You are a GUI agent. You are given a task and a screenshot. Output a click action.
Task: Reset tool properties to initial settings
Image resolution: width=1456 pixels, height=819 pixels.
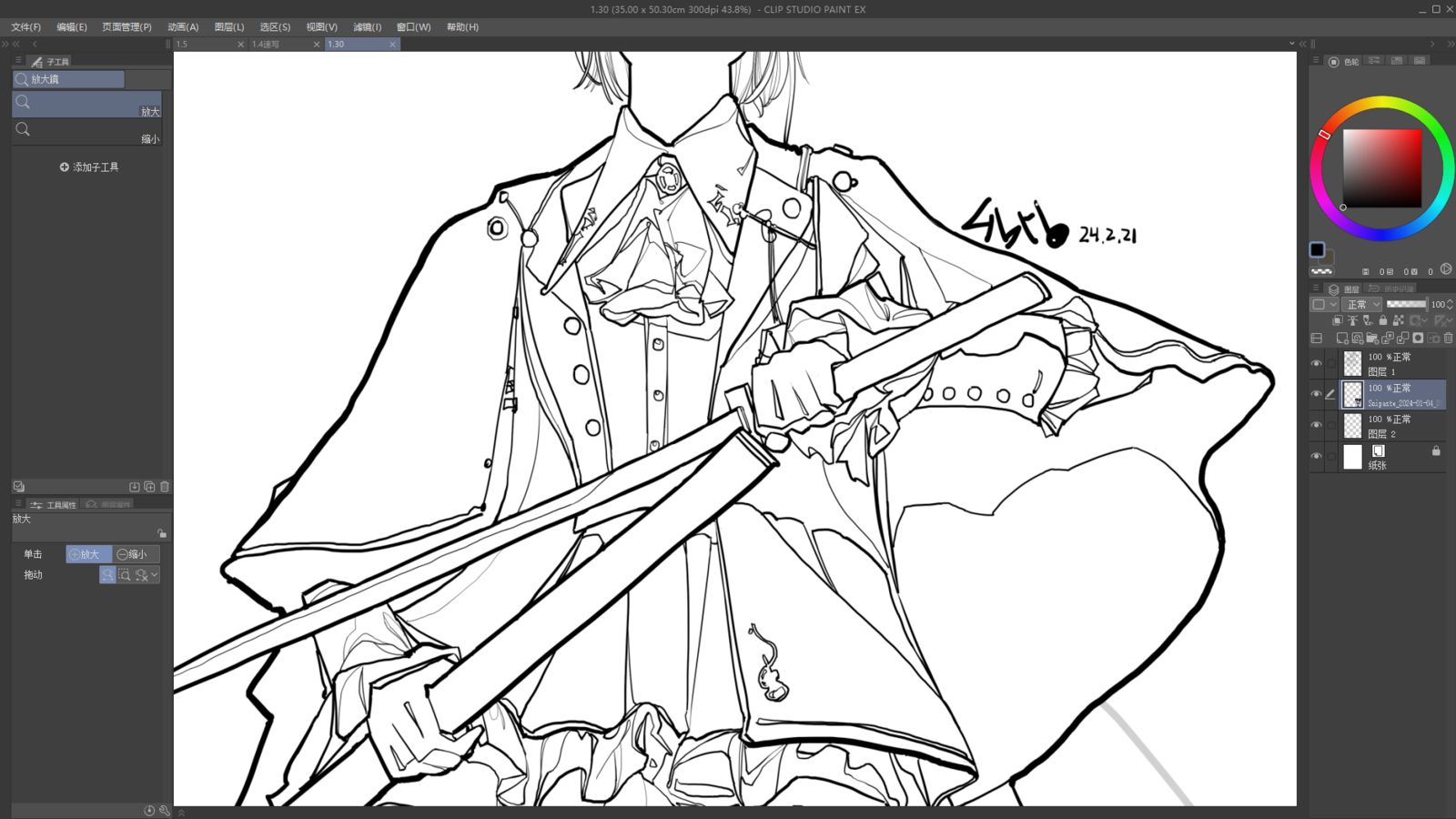click(149, 810)
